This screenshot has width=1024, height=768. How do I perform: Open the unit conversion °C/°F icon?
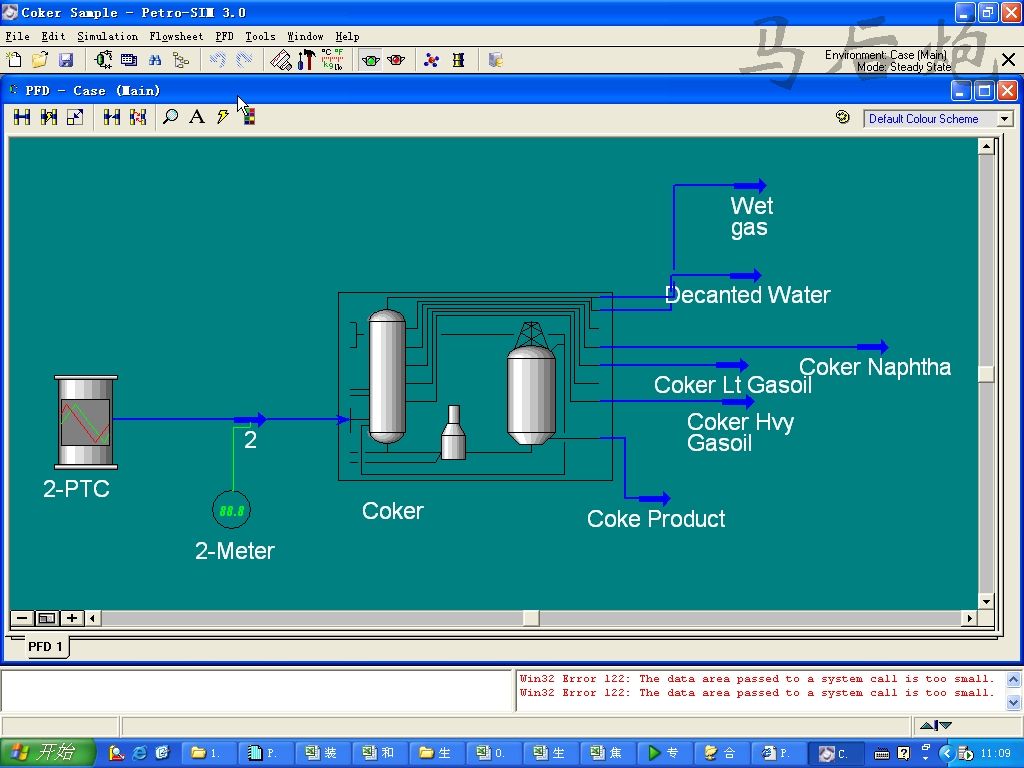click(x=333, y=60)
